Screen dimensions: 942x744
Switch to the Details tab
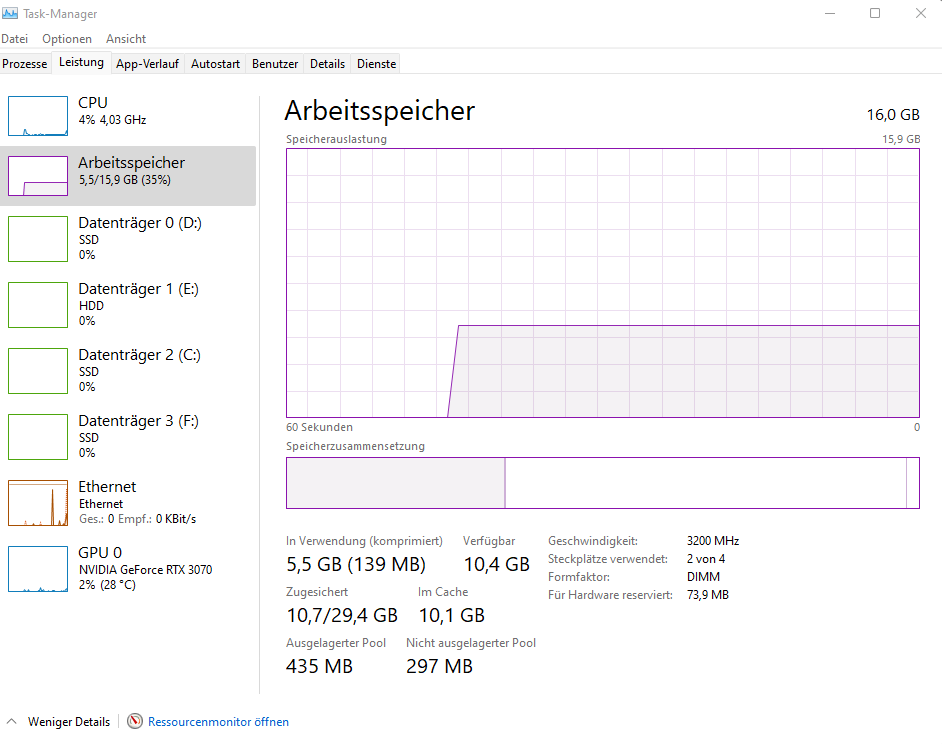(x=327, y=62)
